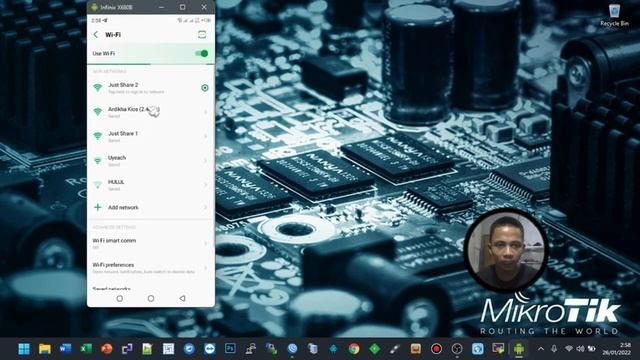This screenshot has height=360, width=640.
Task: Open the chevron on the Uyeach row
Action: coord(205,160)
